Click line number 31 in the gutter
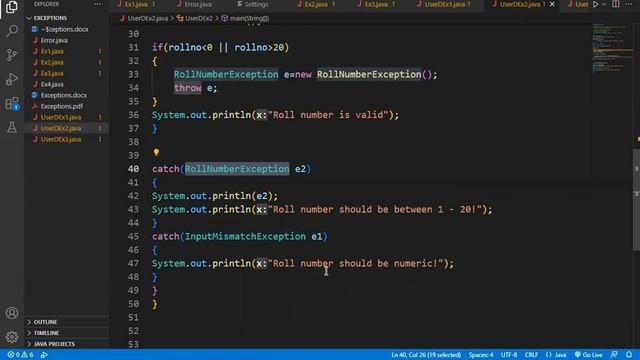640x360 pixels. tap(133, 47)
